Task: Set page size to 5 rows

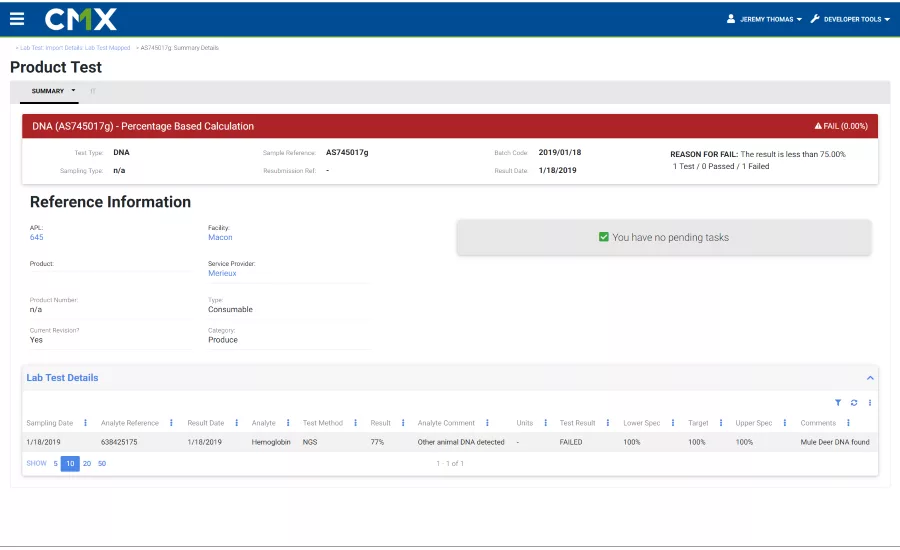Action: pyautogui.click(x=55, y=463)
